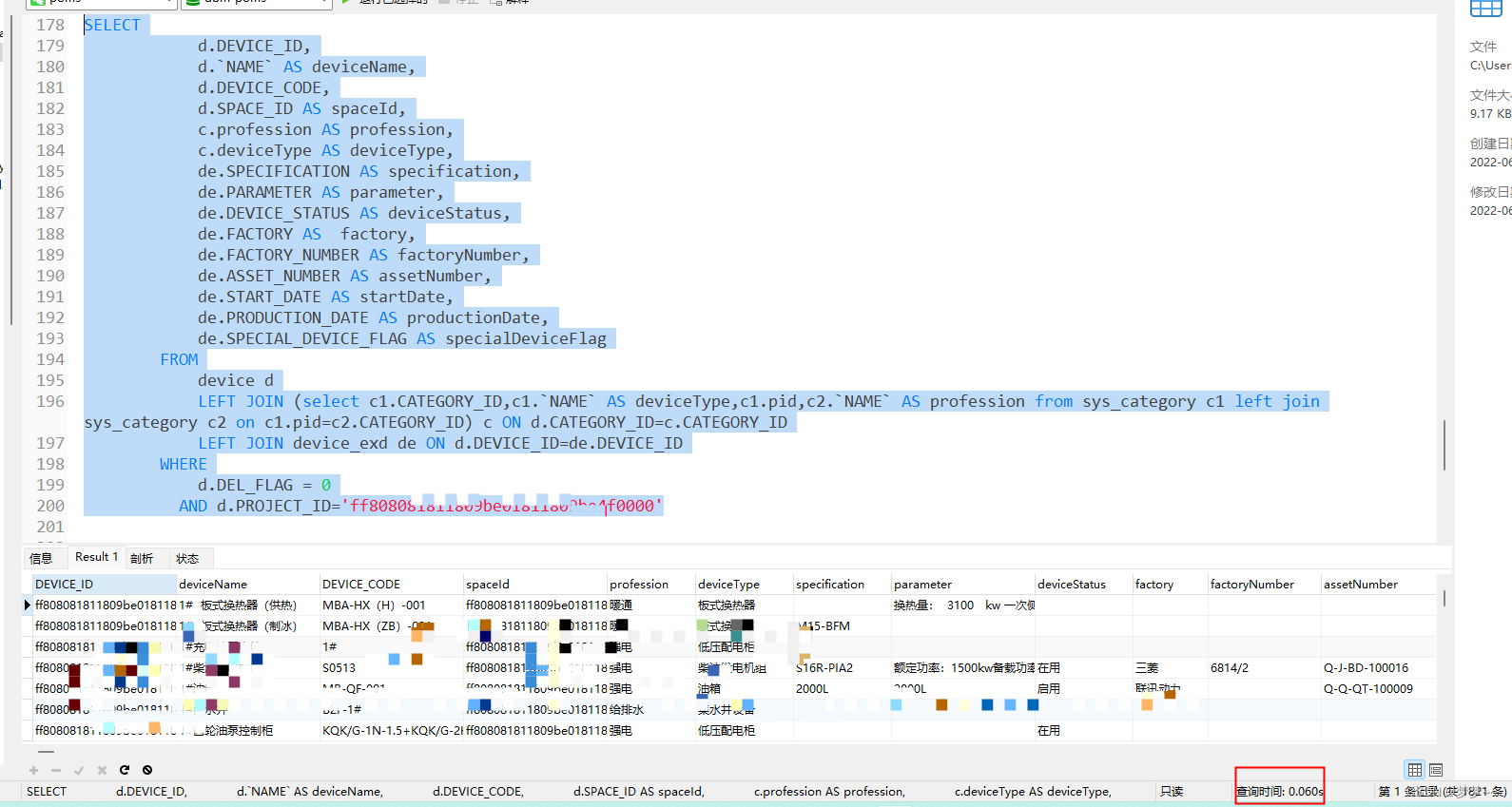
Task: Click the SELECT keyword on line 178
Action: (x=112, y=25)
